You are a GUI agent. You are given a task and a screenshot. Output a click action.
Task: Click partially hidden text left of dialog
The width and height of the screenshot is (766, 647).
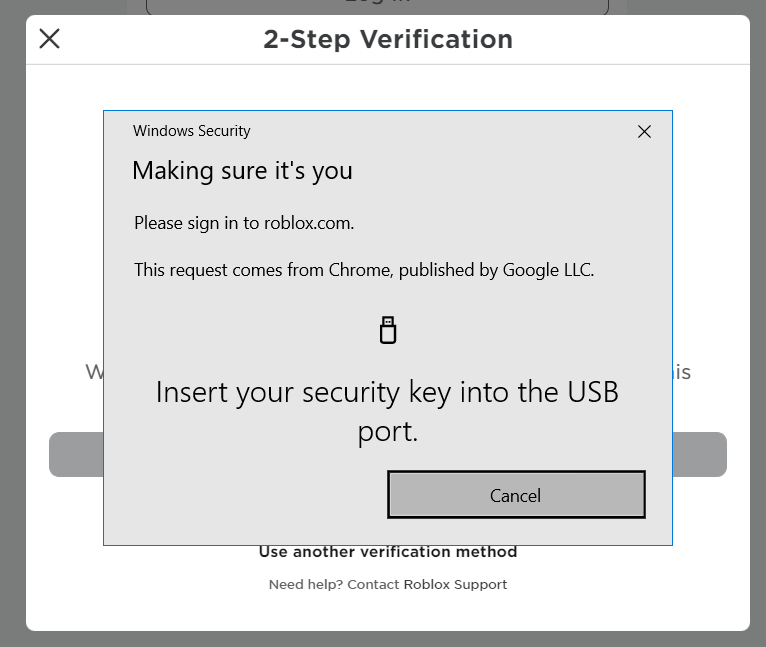93,372
